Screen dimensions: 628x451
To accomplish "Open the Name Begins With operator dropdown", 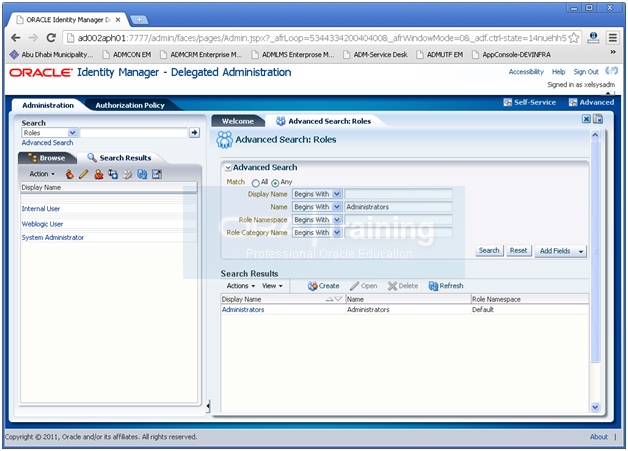I will (337, 207).
